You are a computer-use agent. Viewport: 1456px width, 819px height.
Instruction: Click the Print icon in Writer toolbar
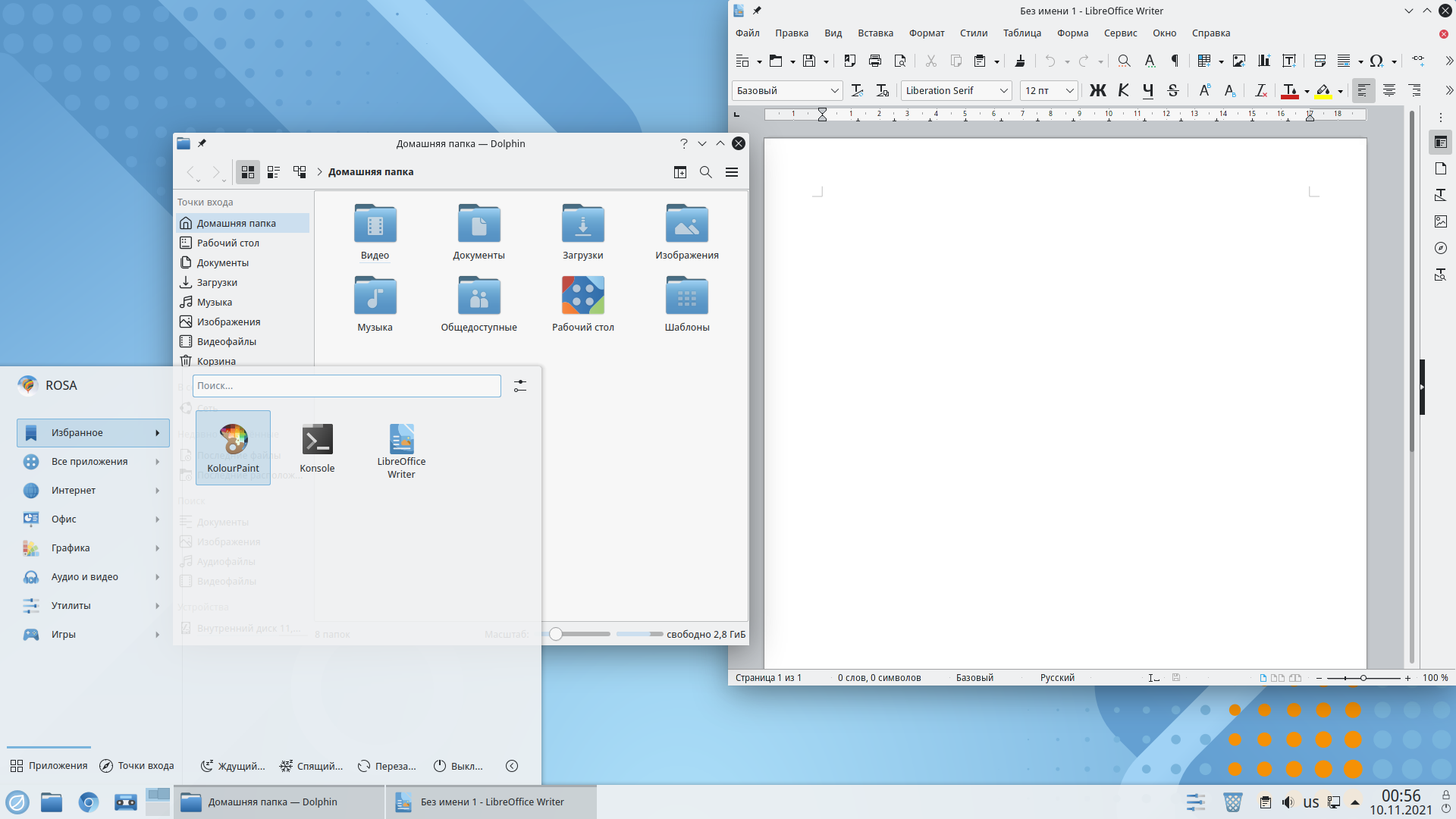tap(875, 61)
